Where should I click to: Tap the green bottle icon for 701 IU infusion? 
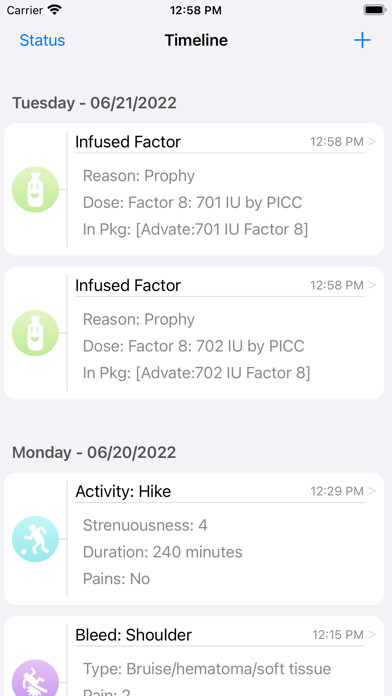tap(35, 189)
